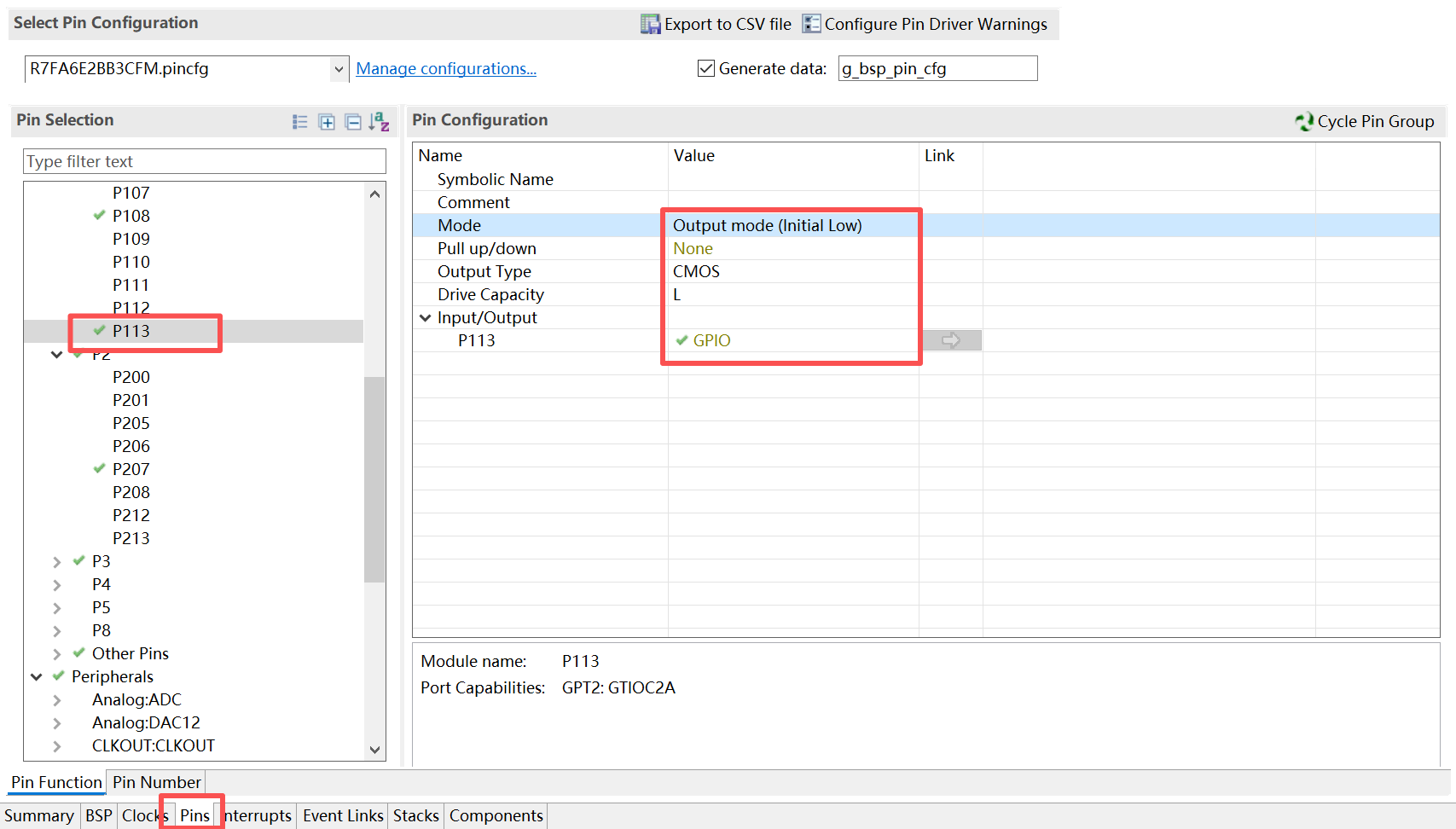Collapse the Peripherals group
Image resolution: width=1456 pixels, height=829 pixels.
click(36, 677)
